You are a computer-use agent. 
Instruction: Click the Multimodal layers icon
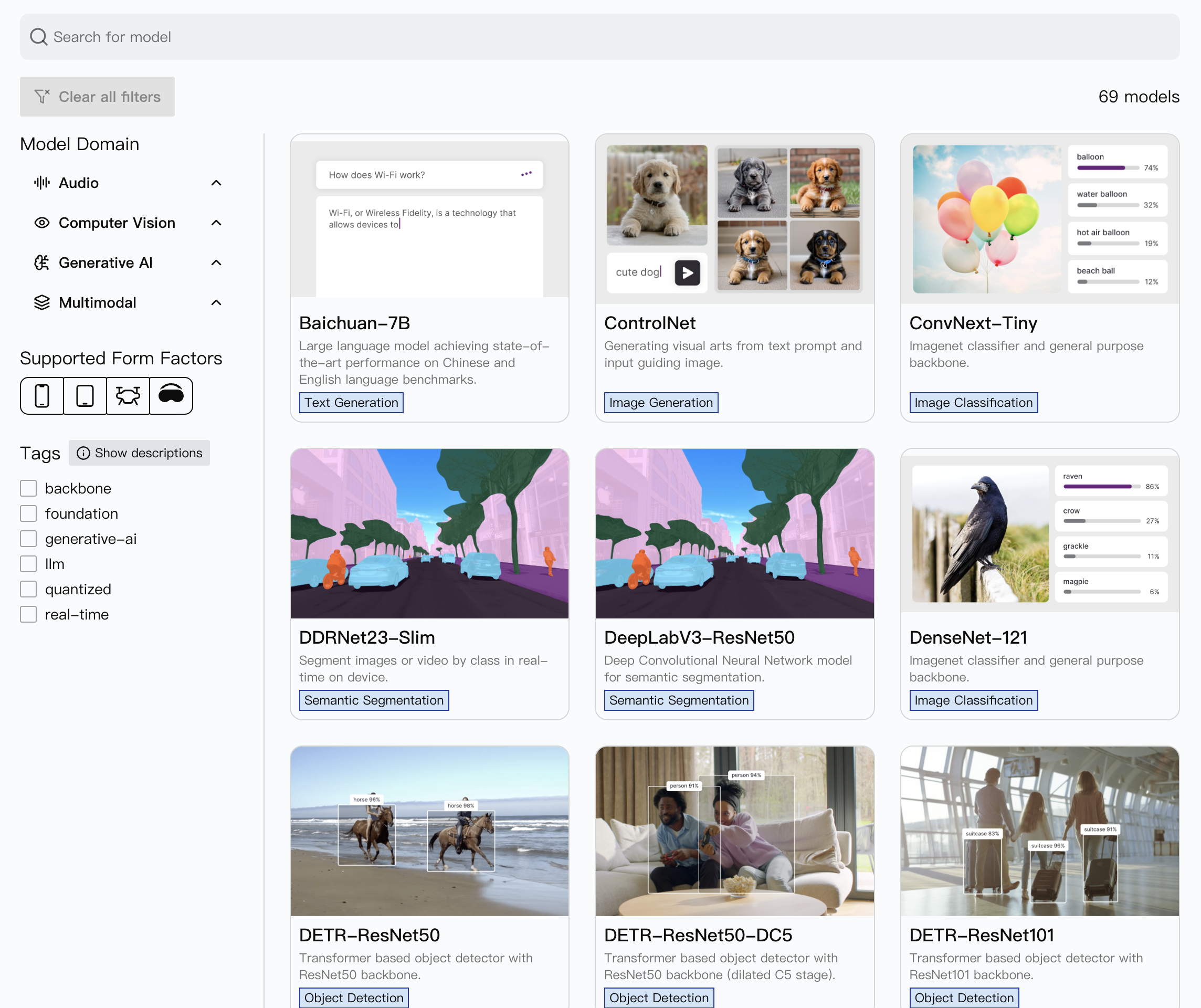click(42, 302)
